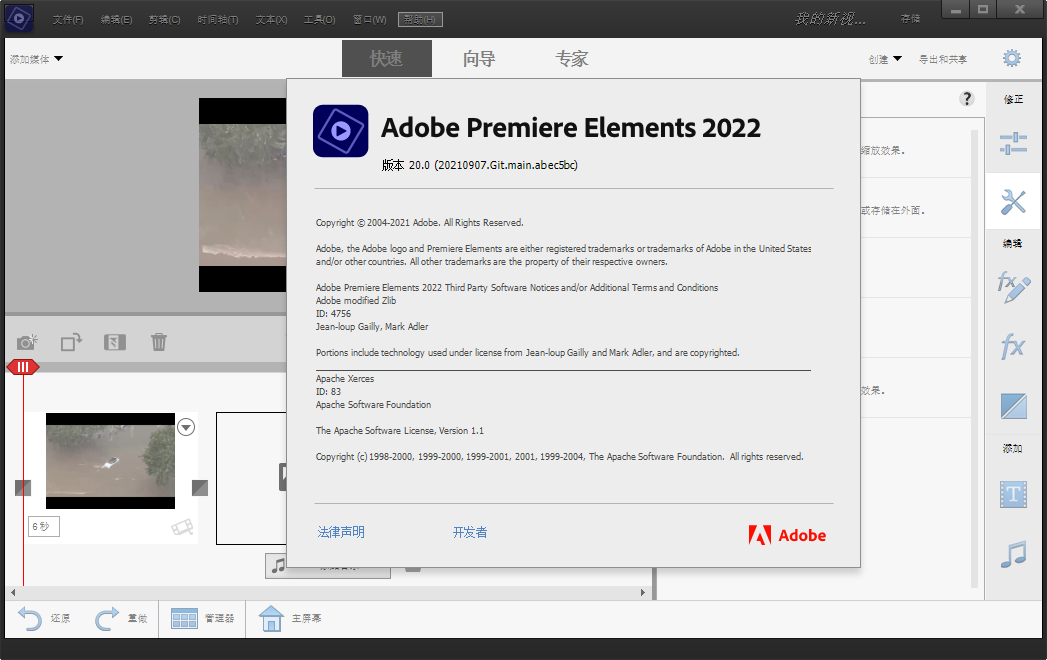Click the 开发者 link

(x=469, y=532)
